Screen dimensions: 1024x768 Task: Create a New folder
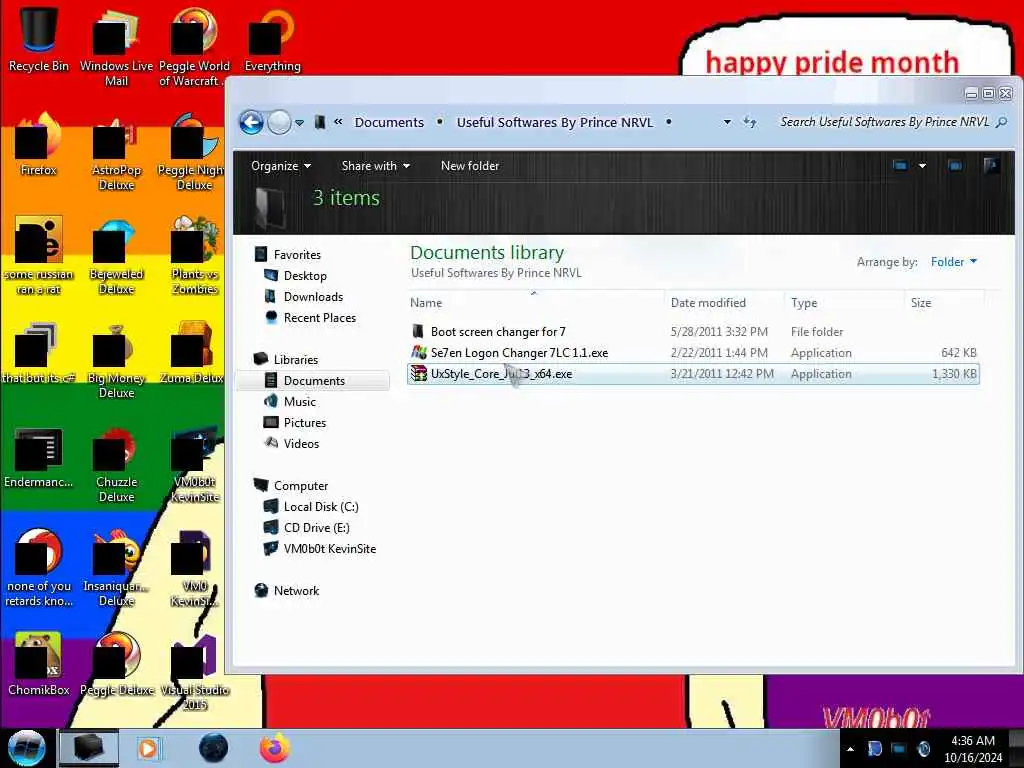[470, 166]
